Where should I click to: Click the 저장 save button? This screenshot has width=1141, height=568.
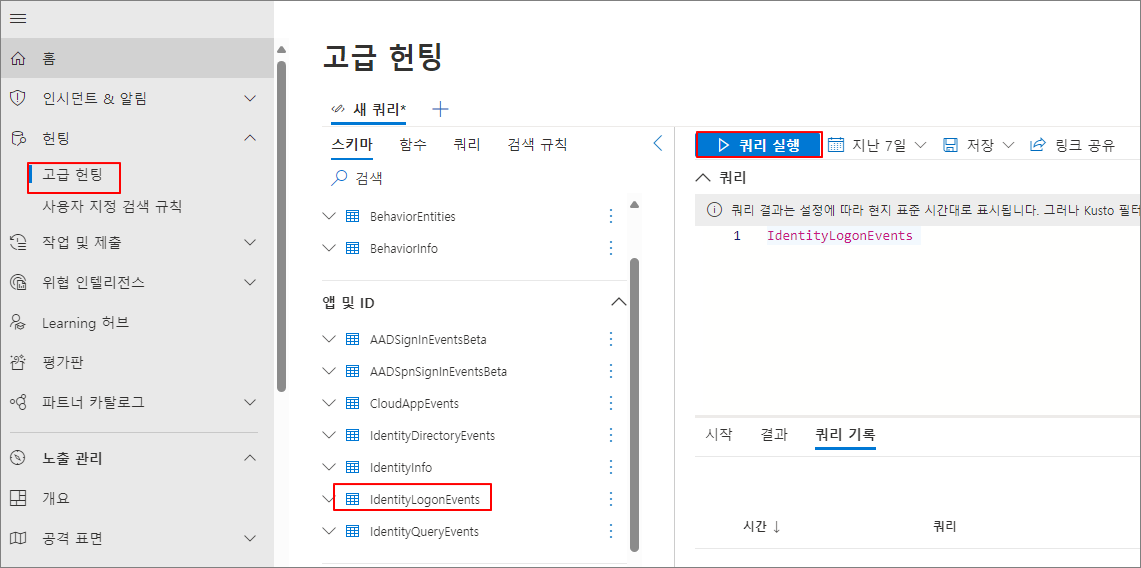[x=969, y=145]
